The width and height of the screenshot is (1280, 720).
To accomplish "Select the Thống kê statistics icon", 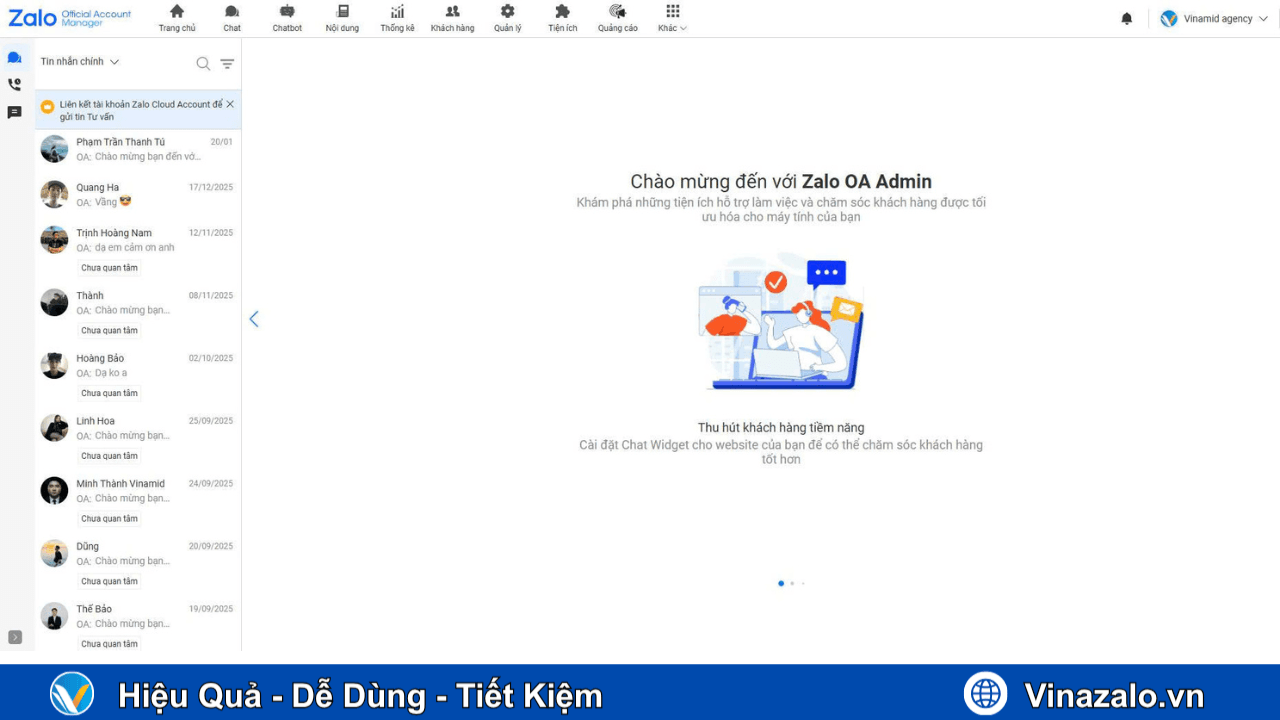I will (x=397, y=17).
